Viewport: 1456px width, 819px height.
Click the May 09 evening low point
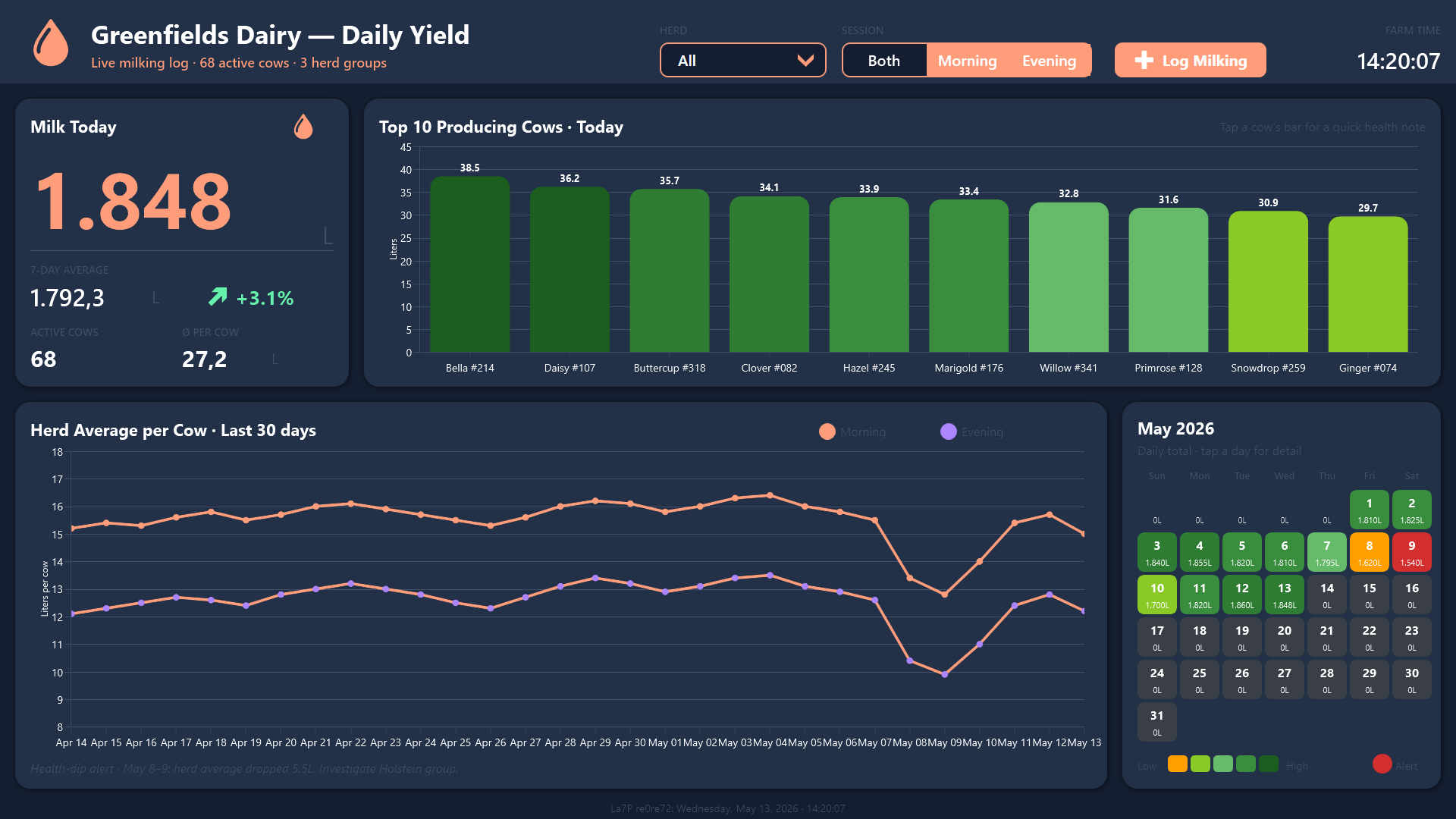[x=945, y=674]
